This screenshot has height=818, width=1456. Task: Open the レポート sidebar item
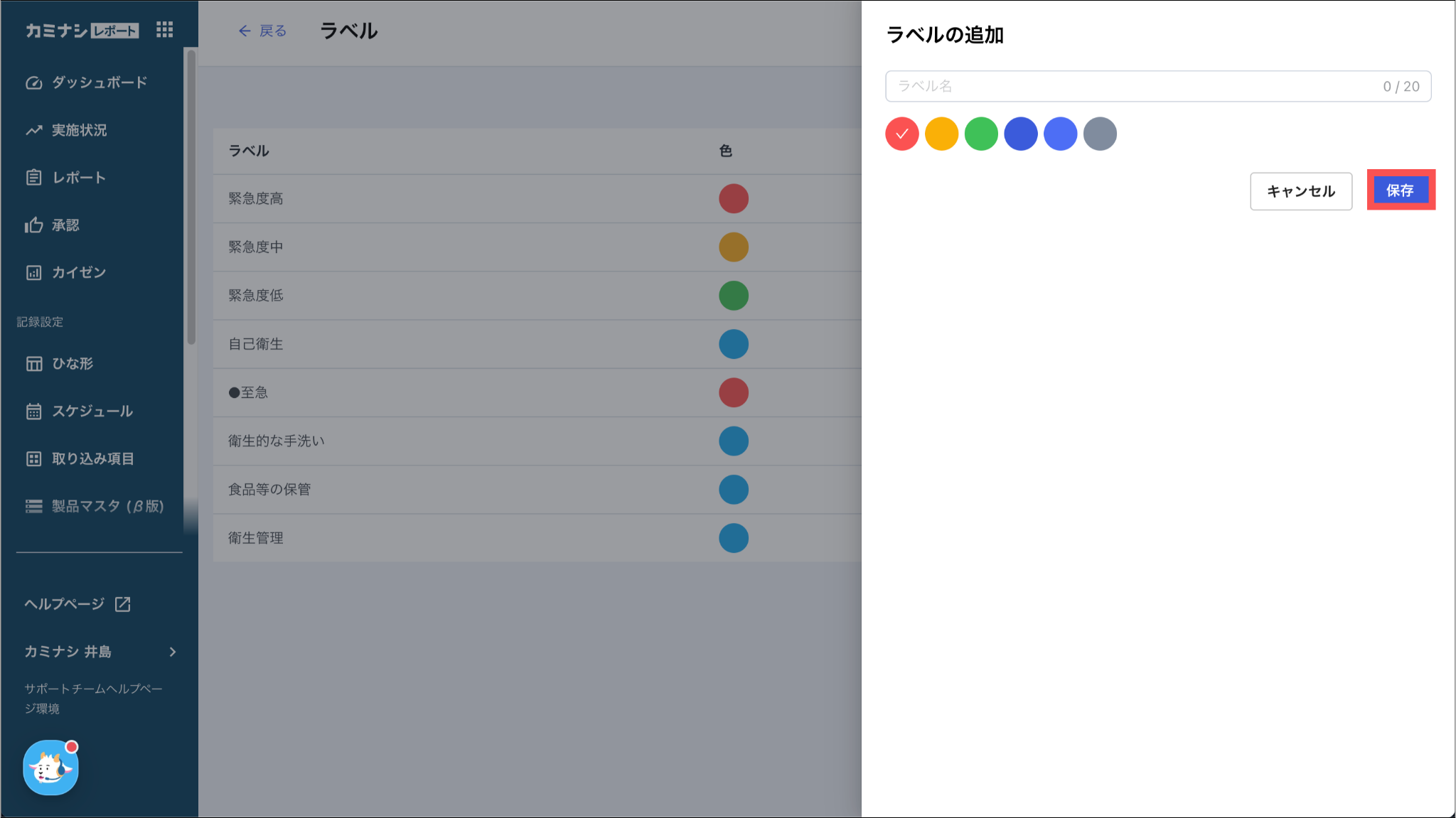pyautogui.click(x=79, y=178)
